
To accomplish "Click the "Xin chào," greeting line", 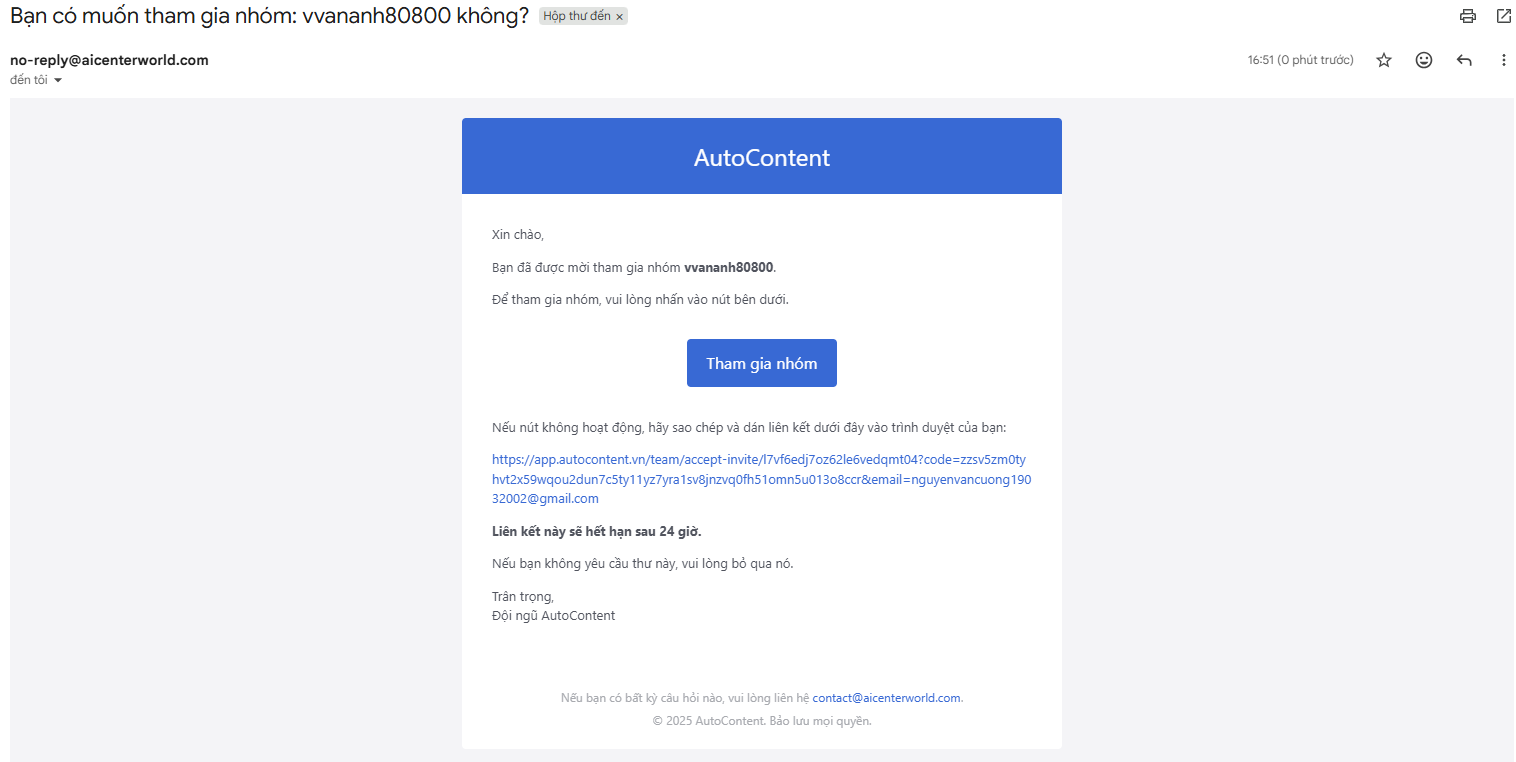I will click(518, 235).
